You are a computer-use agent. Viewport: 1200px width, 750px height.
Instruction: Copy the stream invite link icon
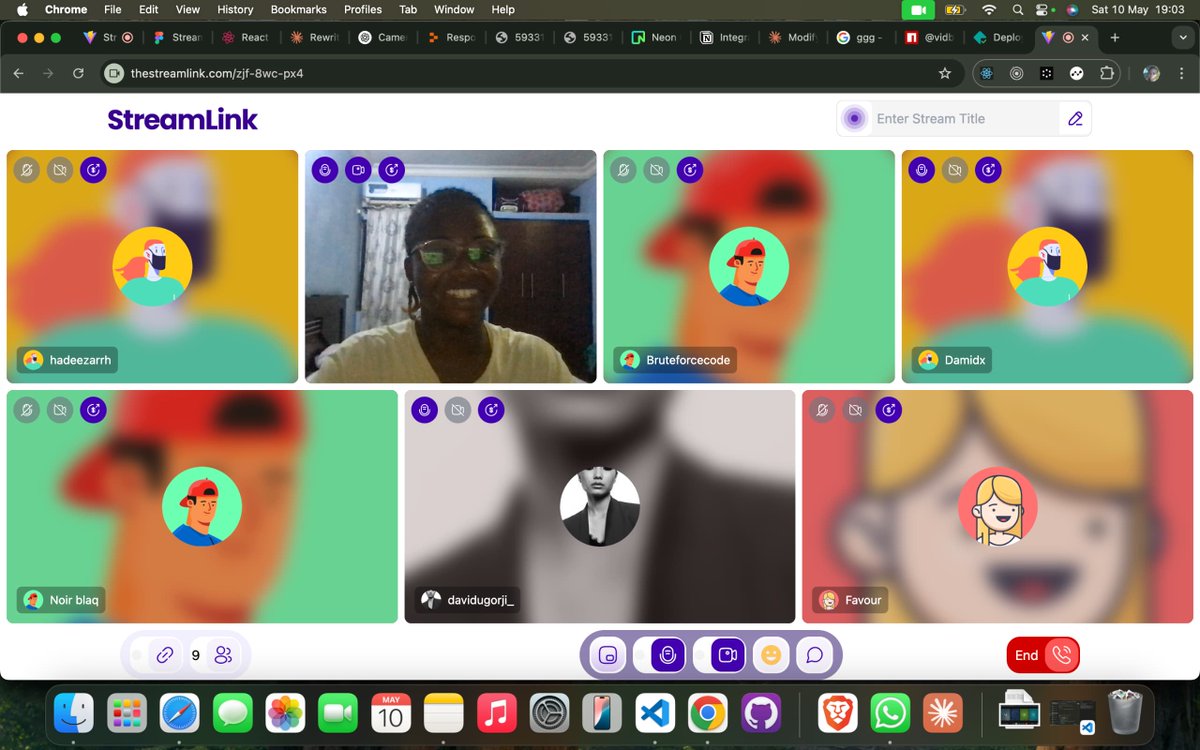click(165, 656)
